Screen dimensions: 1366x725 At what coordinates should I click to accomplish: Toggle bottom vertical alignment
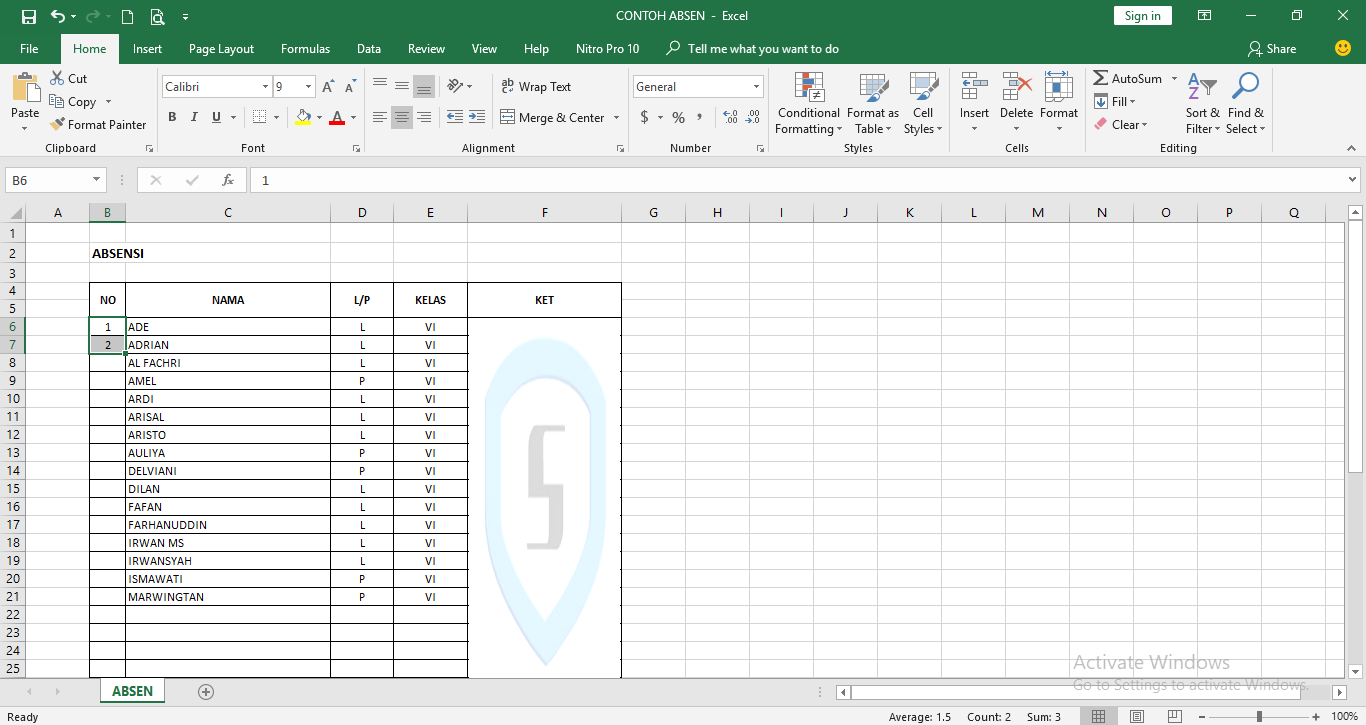click(x=424, y=86)
